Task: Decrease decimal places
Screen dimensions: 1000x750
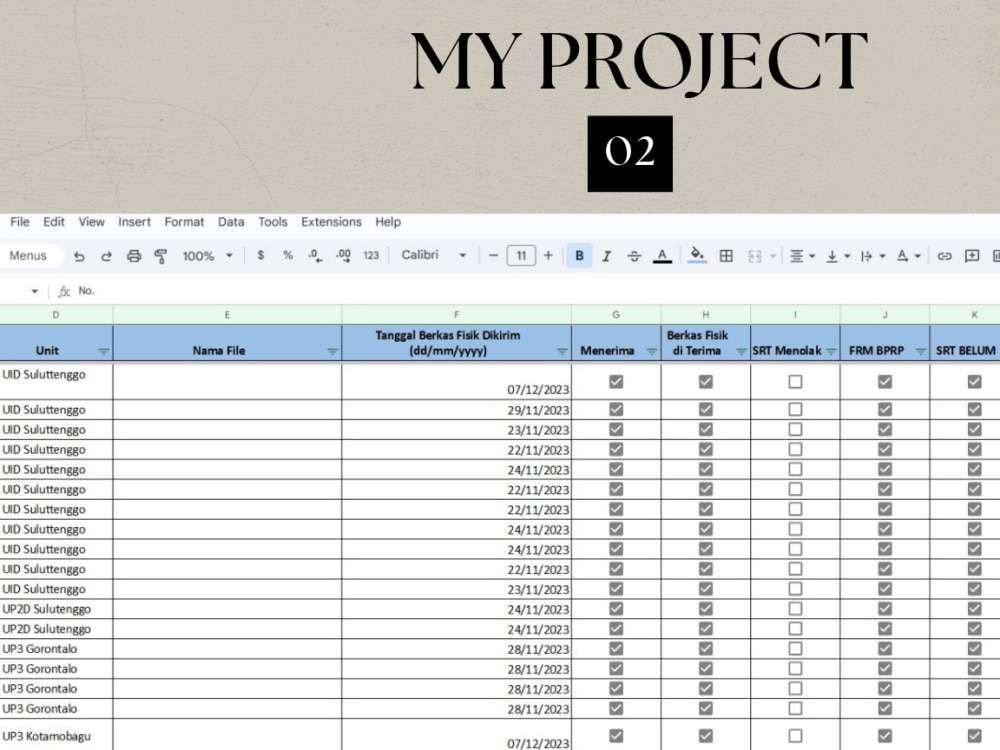Action: pyautogui.click(x=315, y=256)
